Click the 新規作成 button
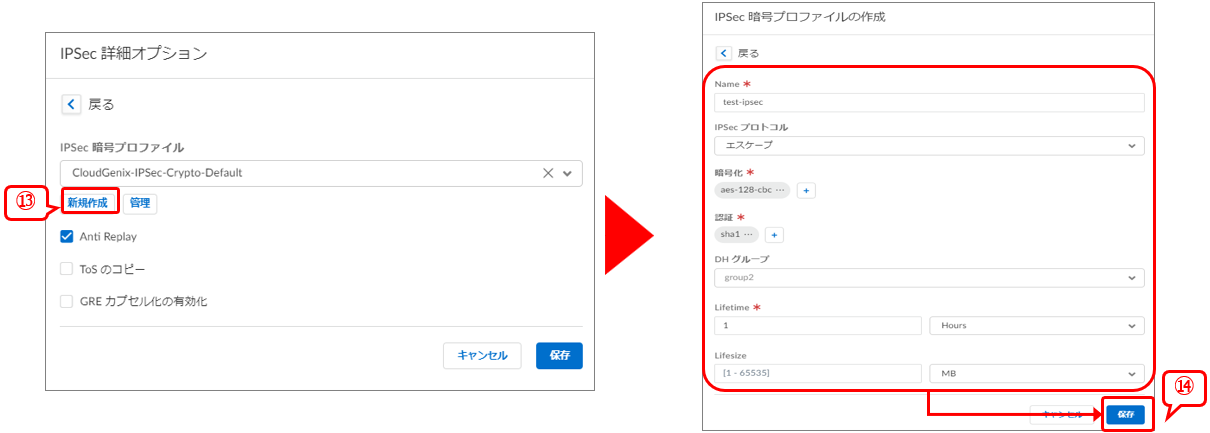Image resolution: width=1210 pixels, height=433 pixels. 87,203
